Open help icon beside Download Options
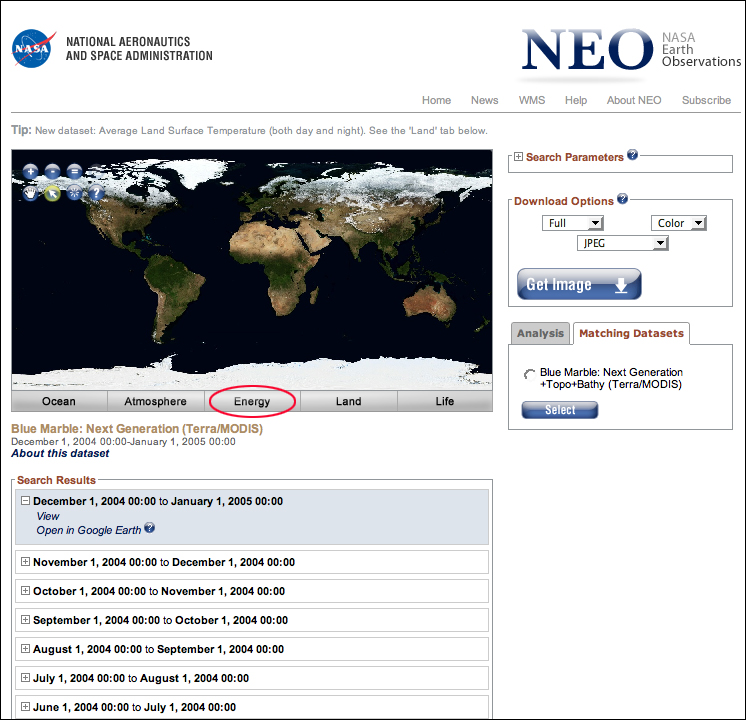 622,200
